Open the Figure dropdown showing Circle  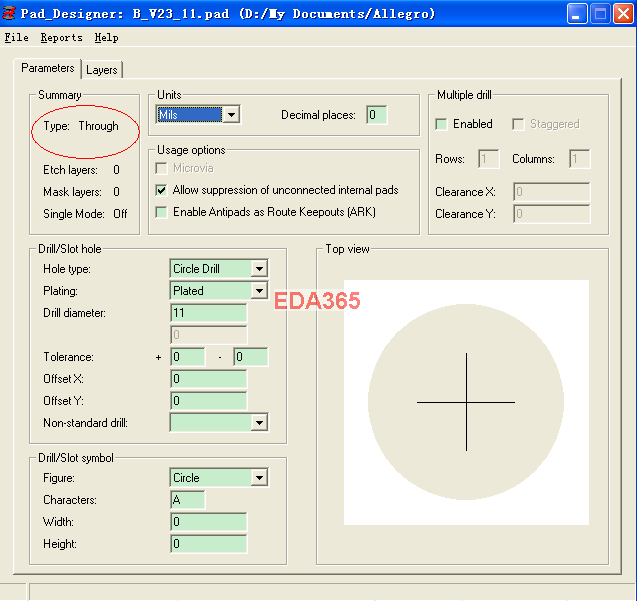pyautogui.click(x=219, y=477)
